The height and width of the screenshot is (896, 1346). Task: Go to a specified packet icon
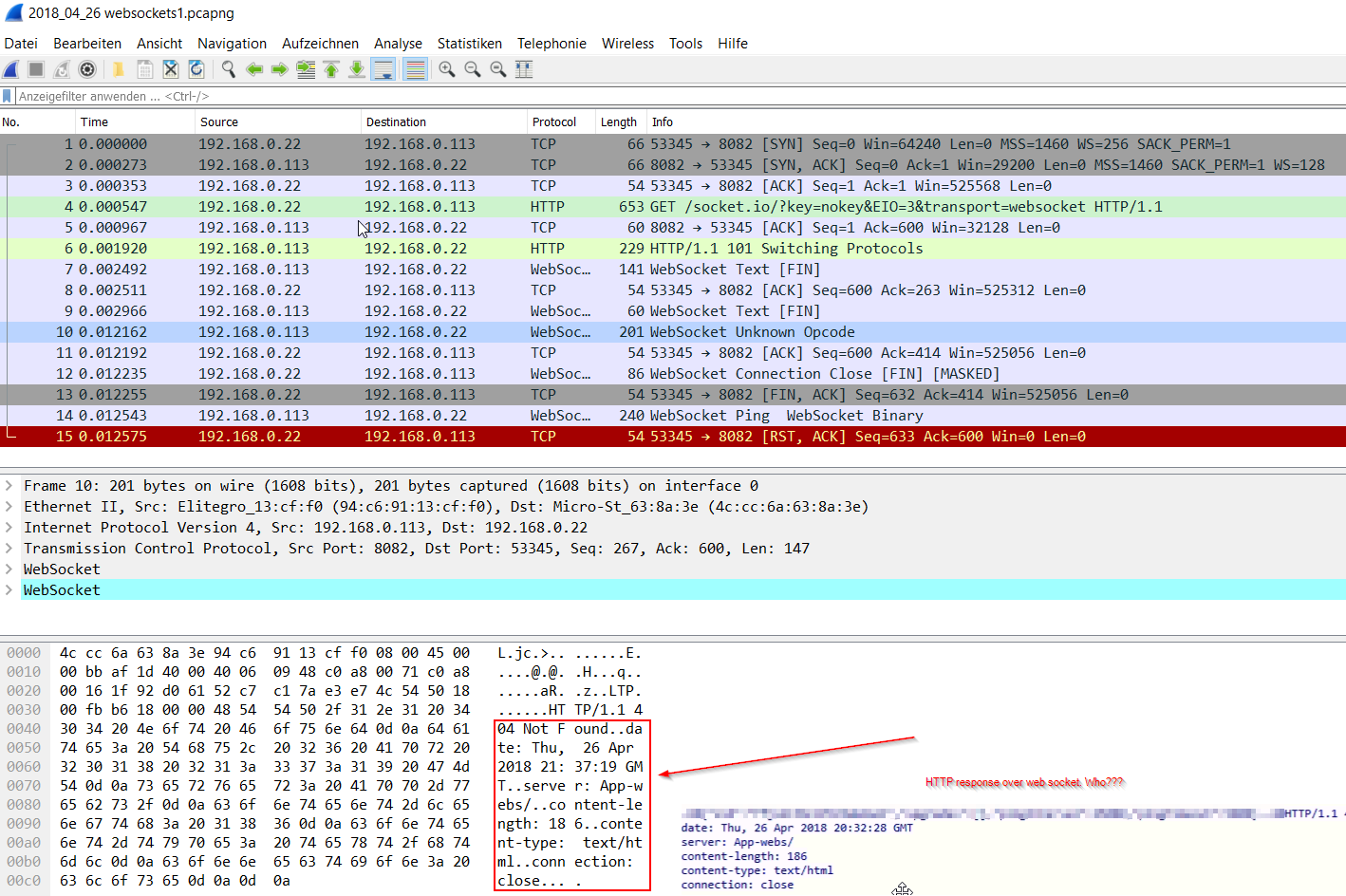tap(306, 69)
